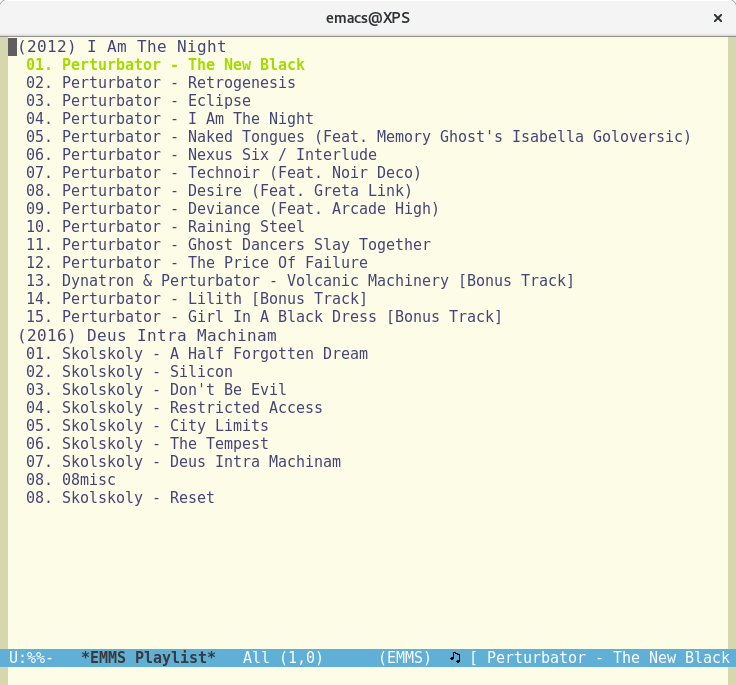Select 'Technoir (Feat. Noir Deco)' track

pos(223,173)
